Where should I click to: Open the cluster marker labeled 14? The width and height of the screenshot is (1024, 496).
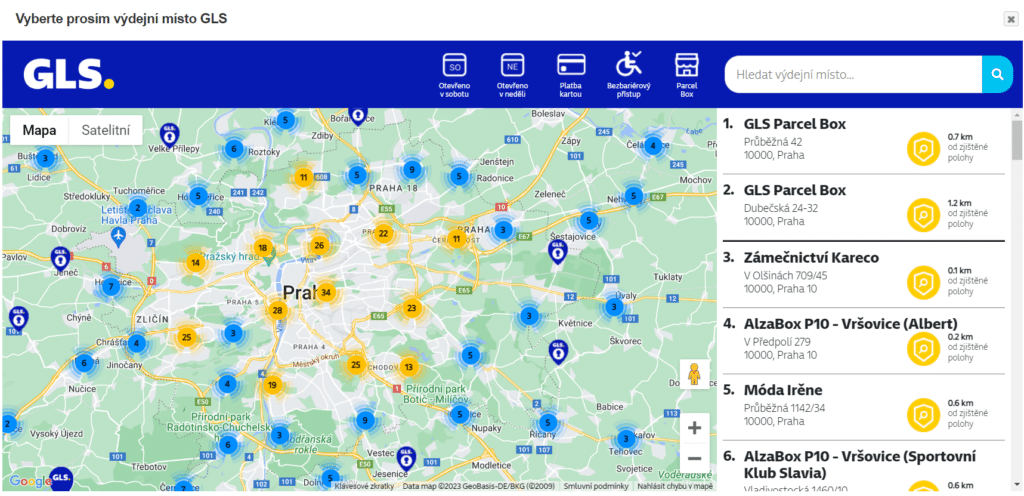point(195,262)
